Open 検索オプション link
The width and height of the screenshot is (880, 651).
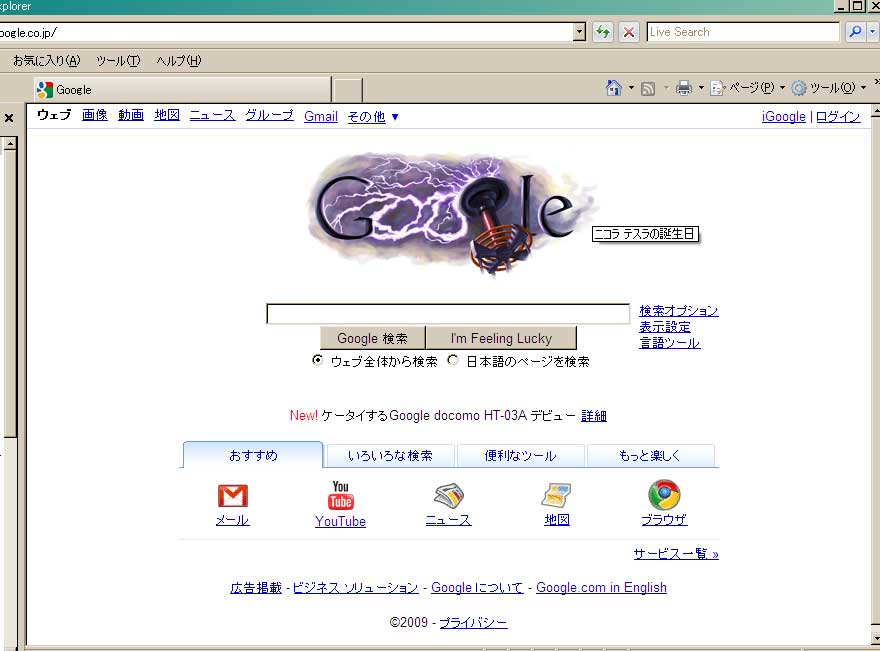click(679, 311)
